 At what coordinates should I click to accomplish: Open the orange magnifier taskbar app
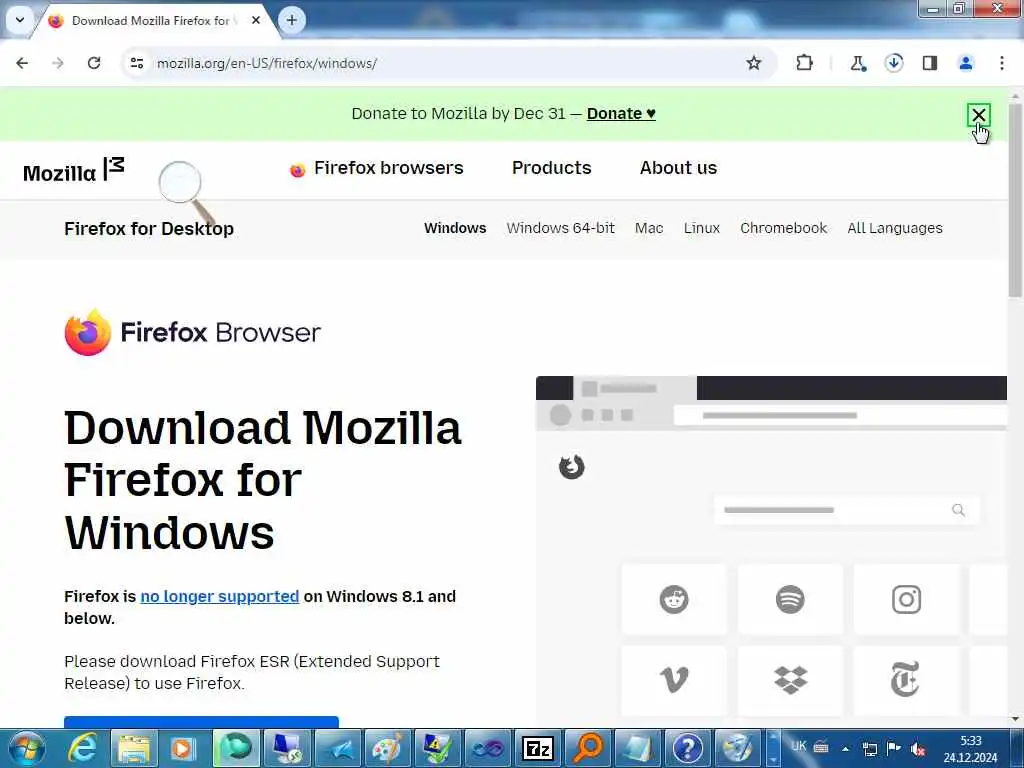(x=588, y=748)
